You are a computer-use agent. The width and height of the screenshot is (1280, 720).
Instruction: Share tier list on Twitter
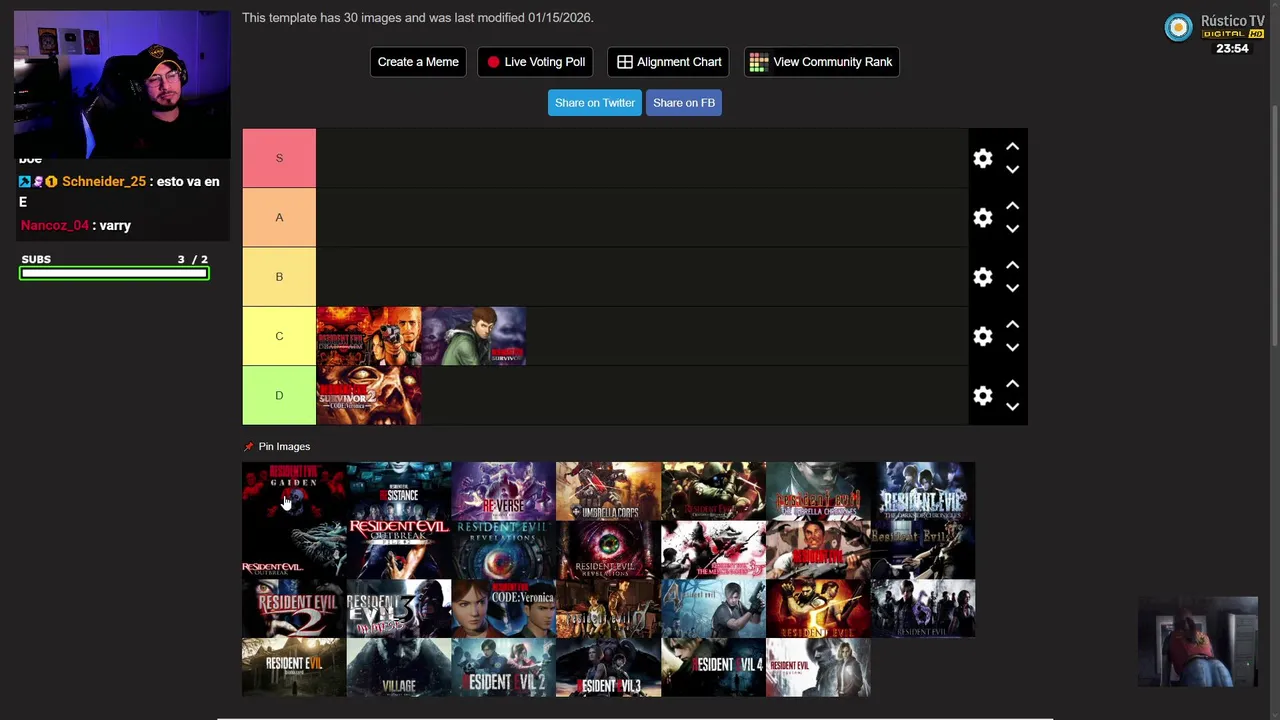[595, 103]
